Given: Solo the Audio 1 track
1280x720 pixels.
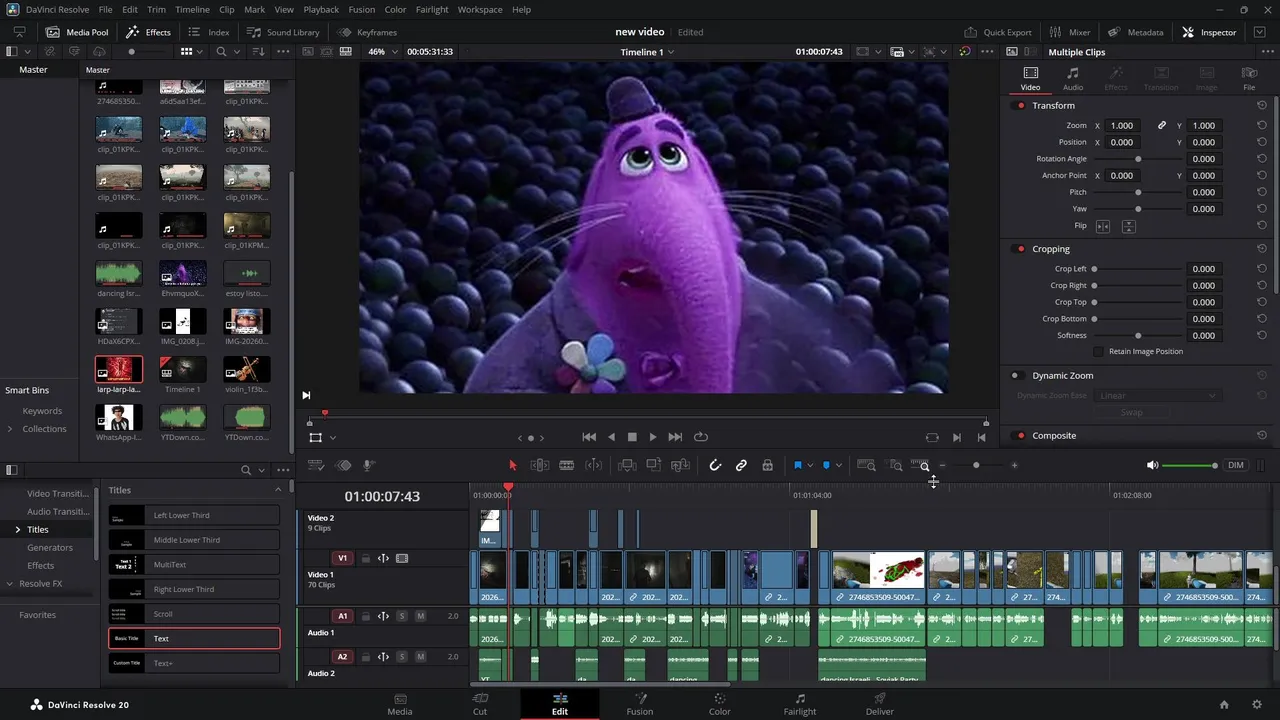Looking at the screenshot, I should [x=402, y=616].
